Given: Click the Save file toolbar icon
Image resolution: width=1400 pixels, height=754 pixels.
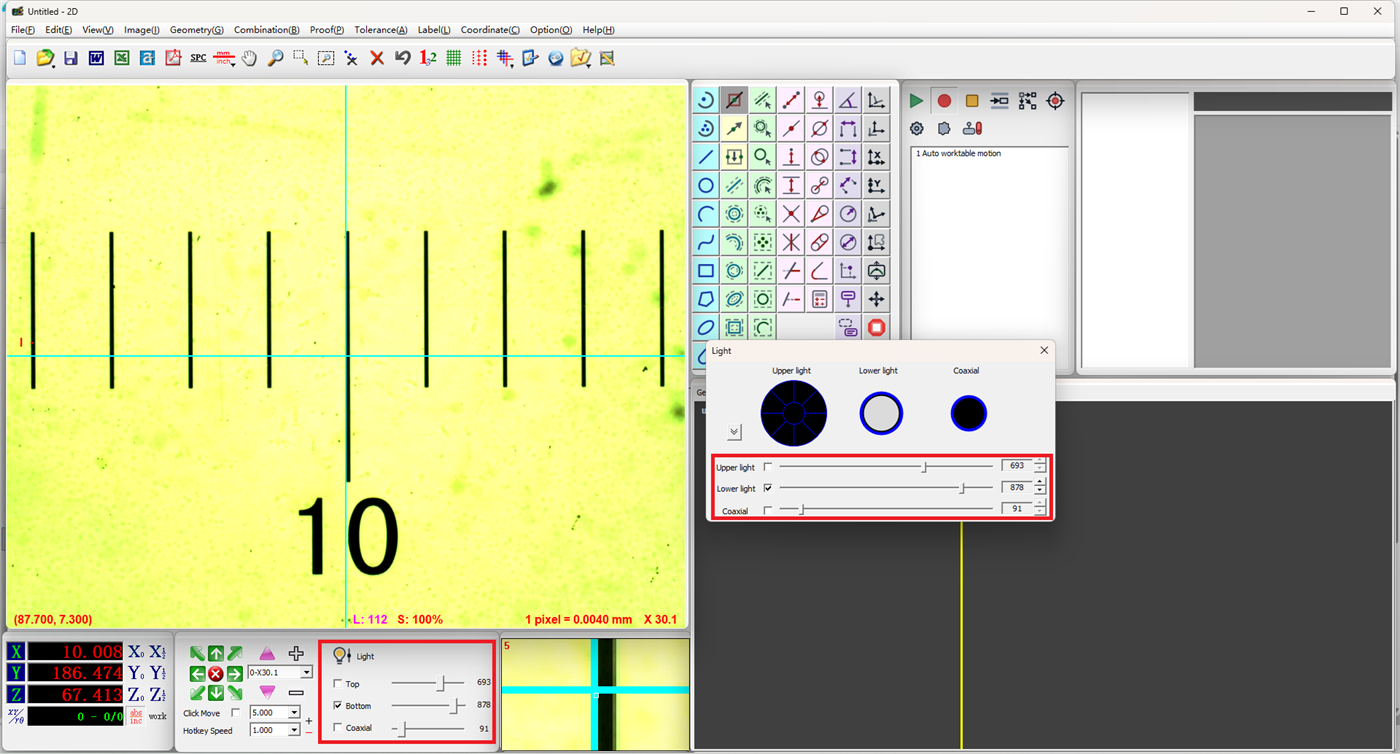Looking at the screenshot, I should (70, 58).
